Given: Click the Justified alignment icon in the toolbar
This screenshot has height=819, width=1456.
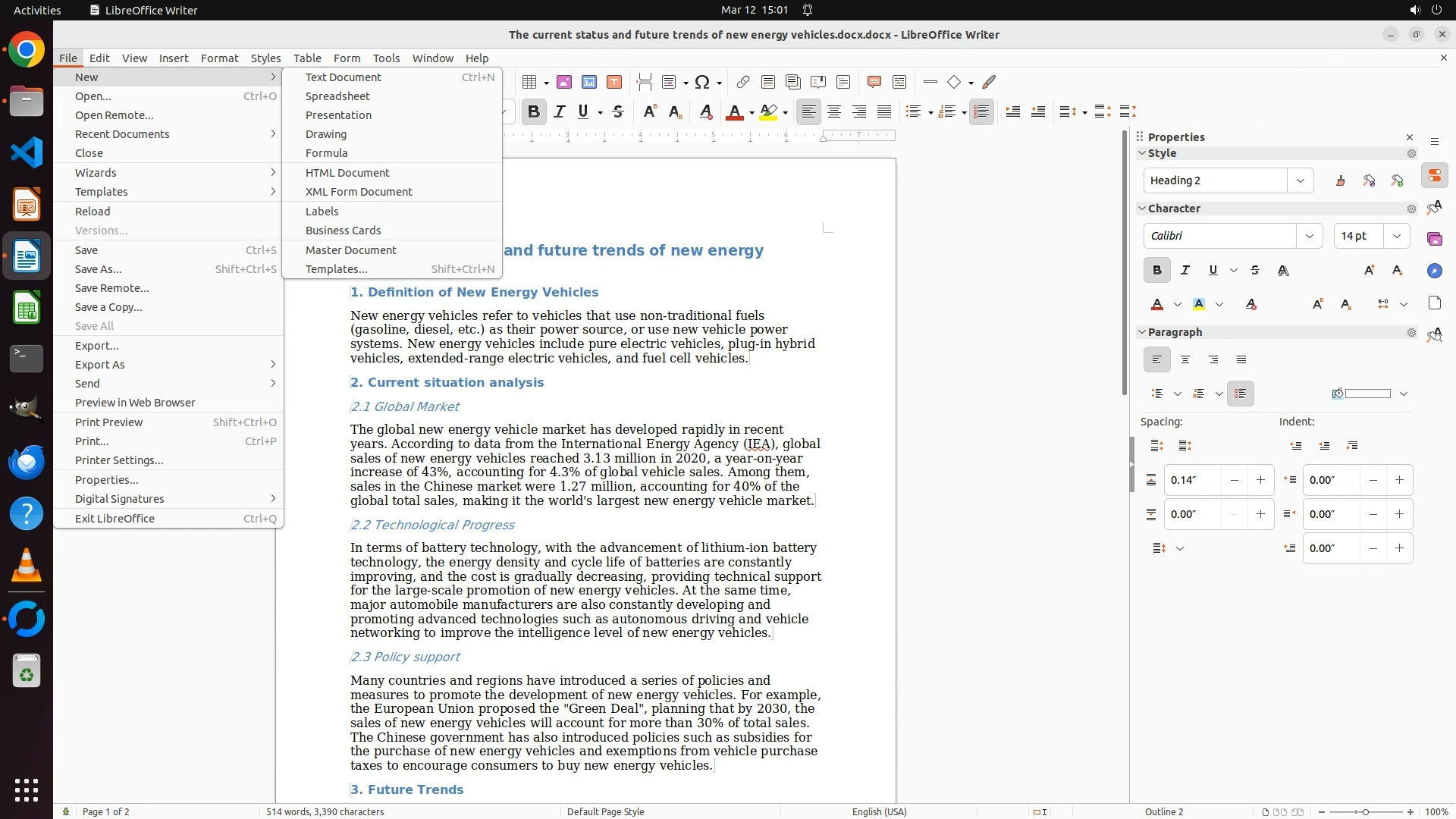Looking at the screenshot, I should (884, 112).
